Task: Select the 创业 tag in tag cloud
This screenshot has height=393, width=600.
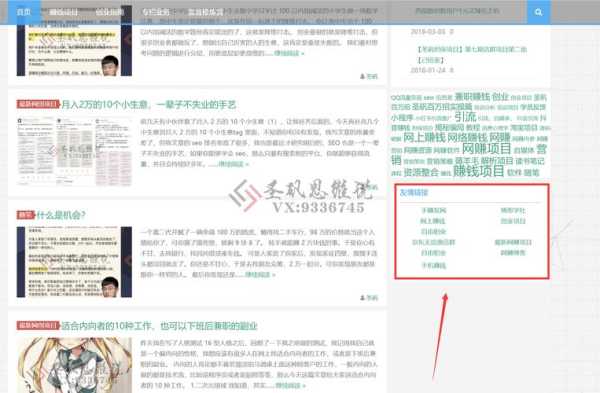Action: pyautogui.click(x=500, y=96)
